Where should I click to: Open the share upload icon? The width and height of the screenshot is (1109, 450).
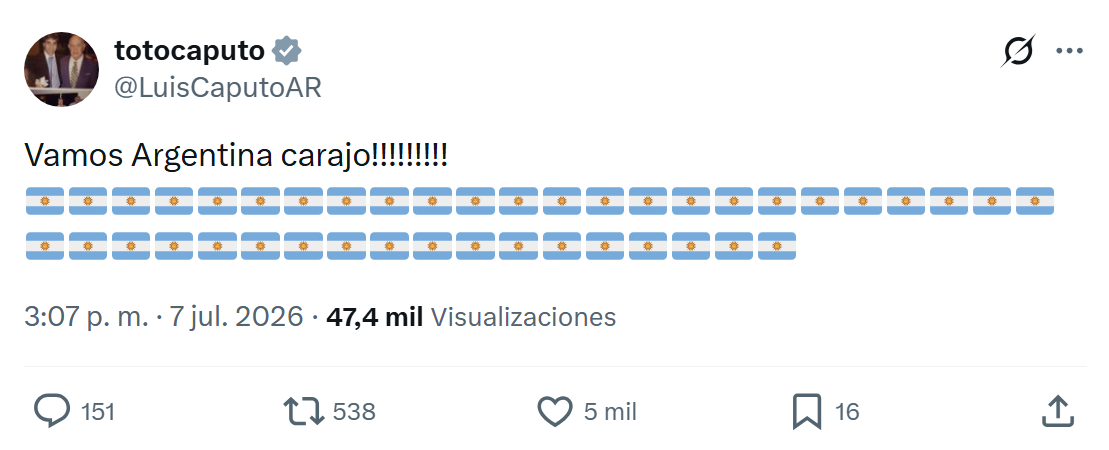point(1059,411)
